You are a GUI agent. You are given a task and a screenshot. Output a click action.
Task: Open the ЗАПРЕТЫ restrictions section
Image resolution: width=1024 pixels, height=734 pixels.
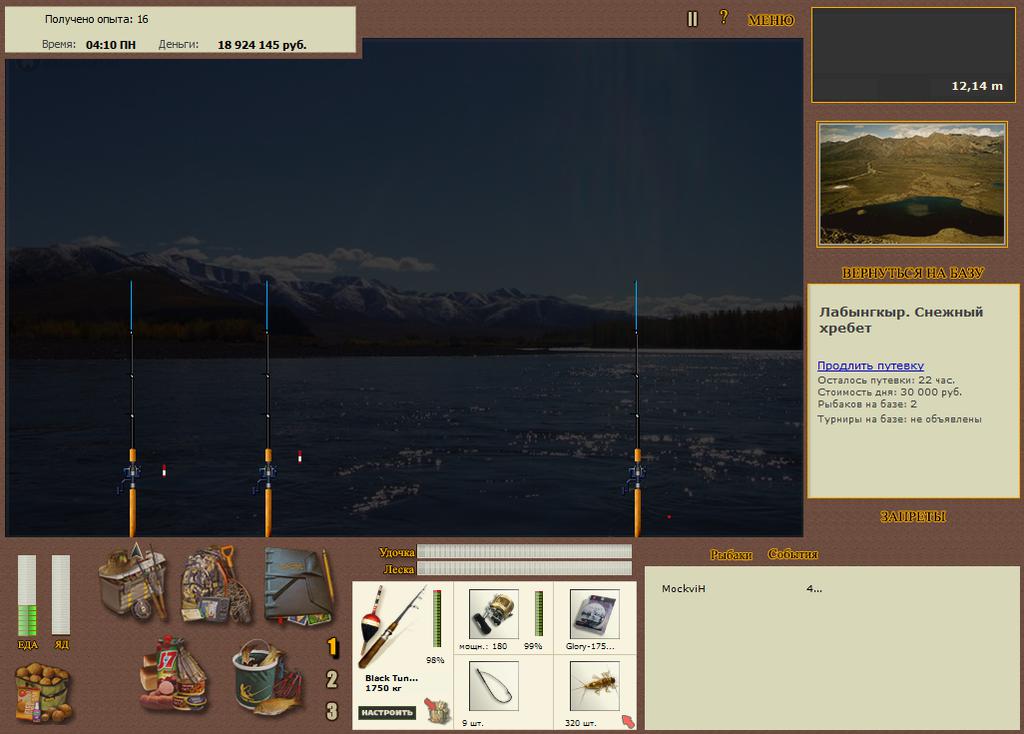tap(913, 517)
